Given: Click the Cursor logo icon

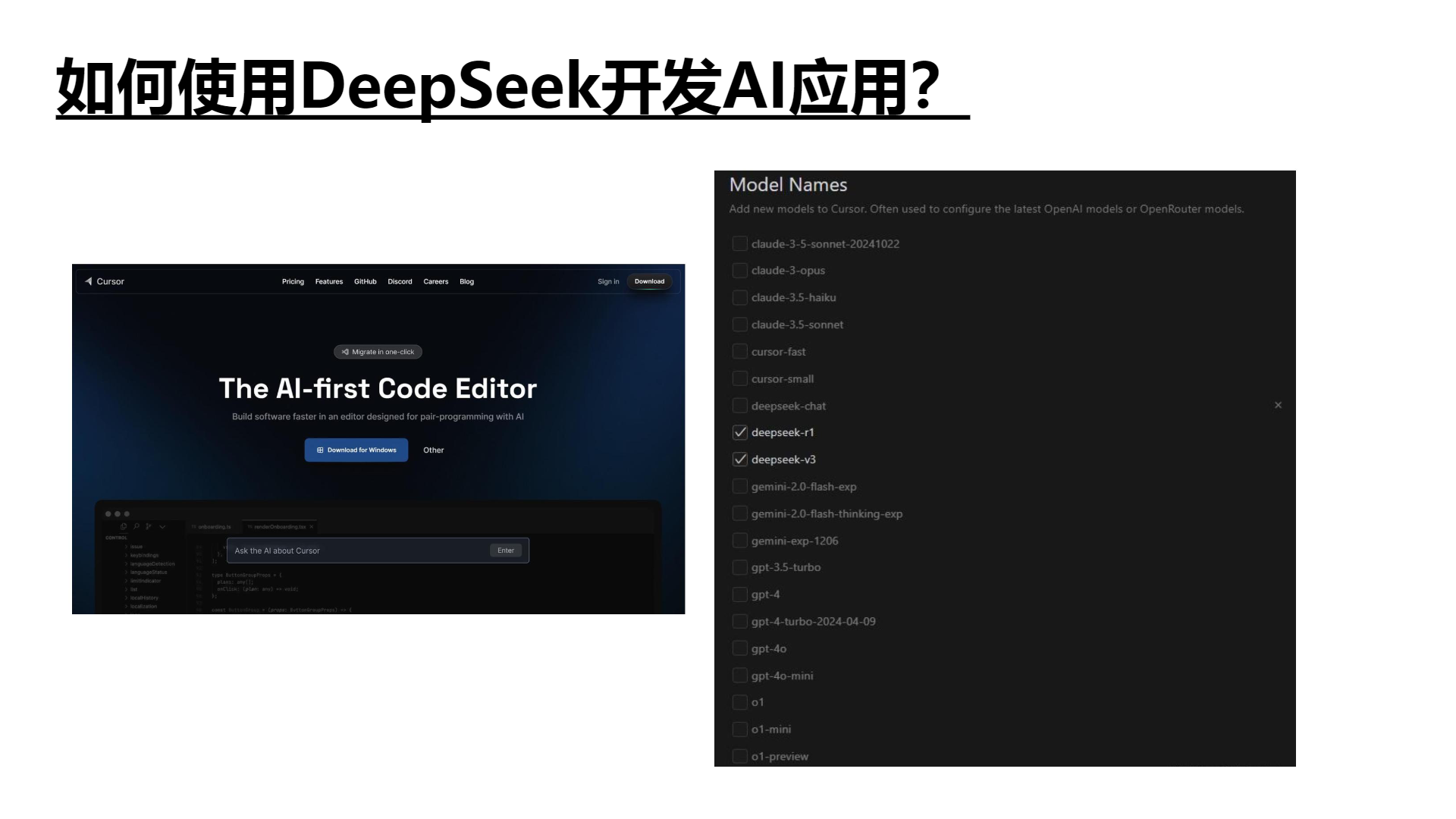Looking at the screenshot, I should pos(89,281).
